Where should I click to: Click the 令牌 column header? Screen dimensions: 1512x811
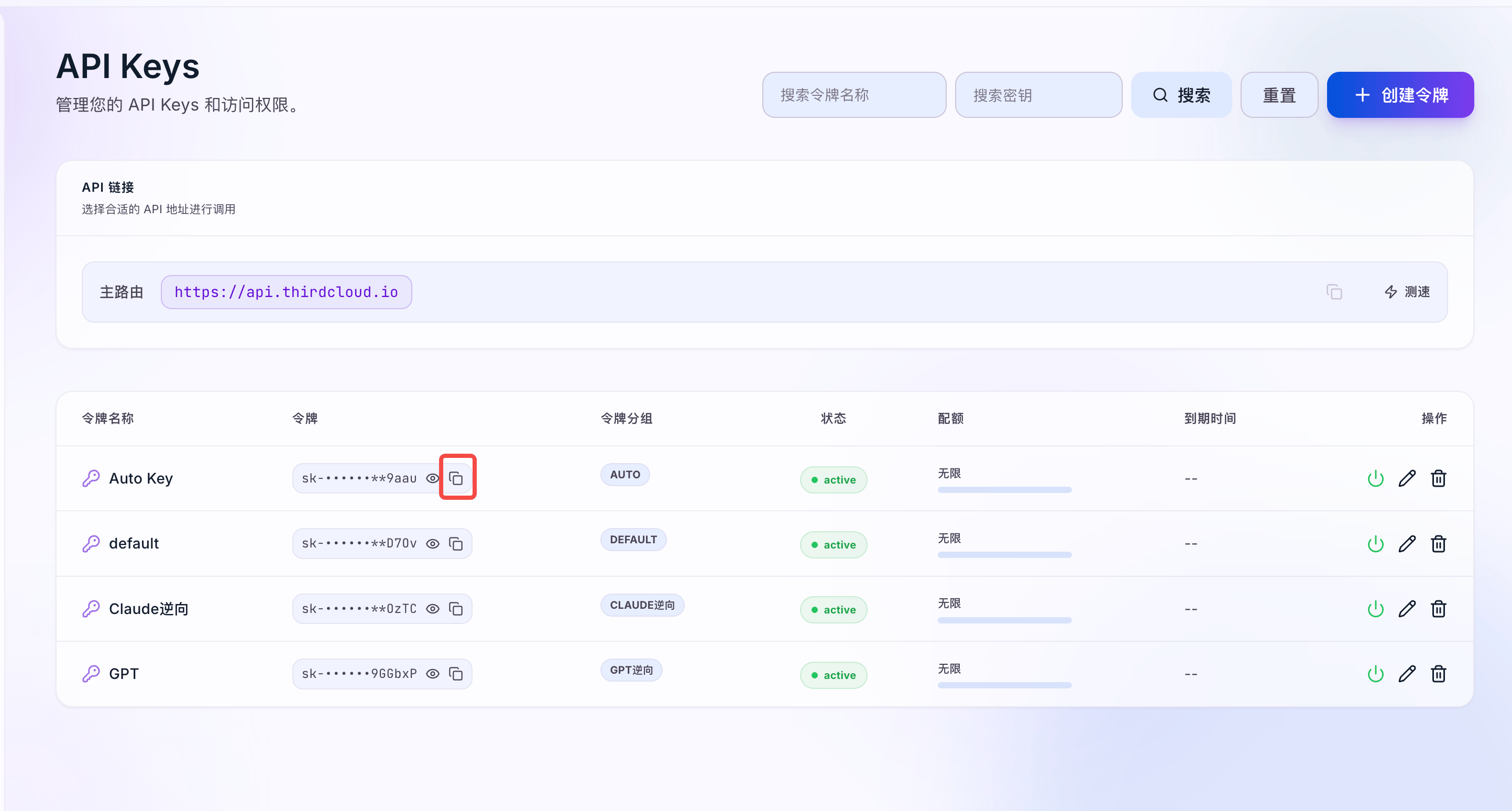coord(305,419)
